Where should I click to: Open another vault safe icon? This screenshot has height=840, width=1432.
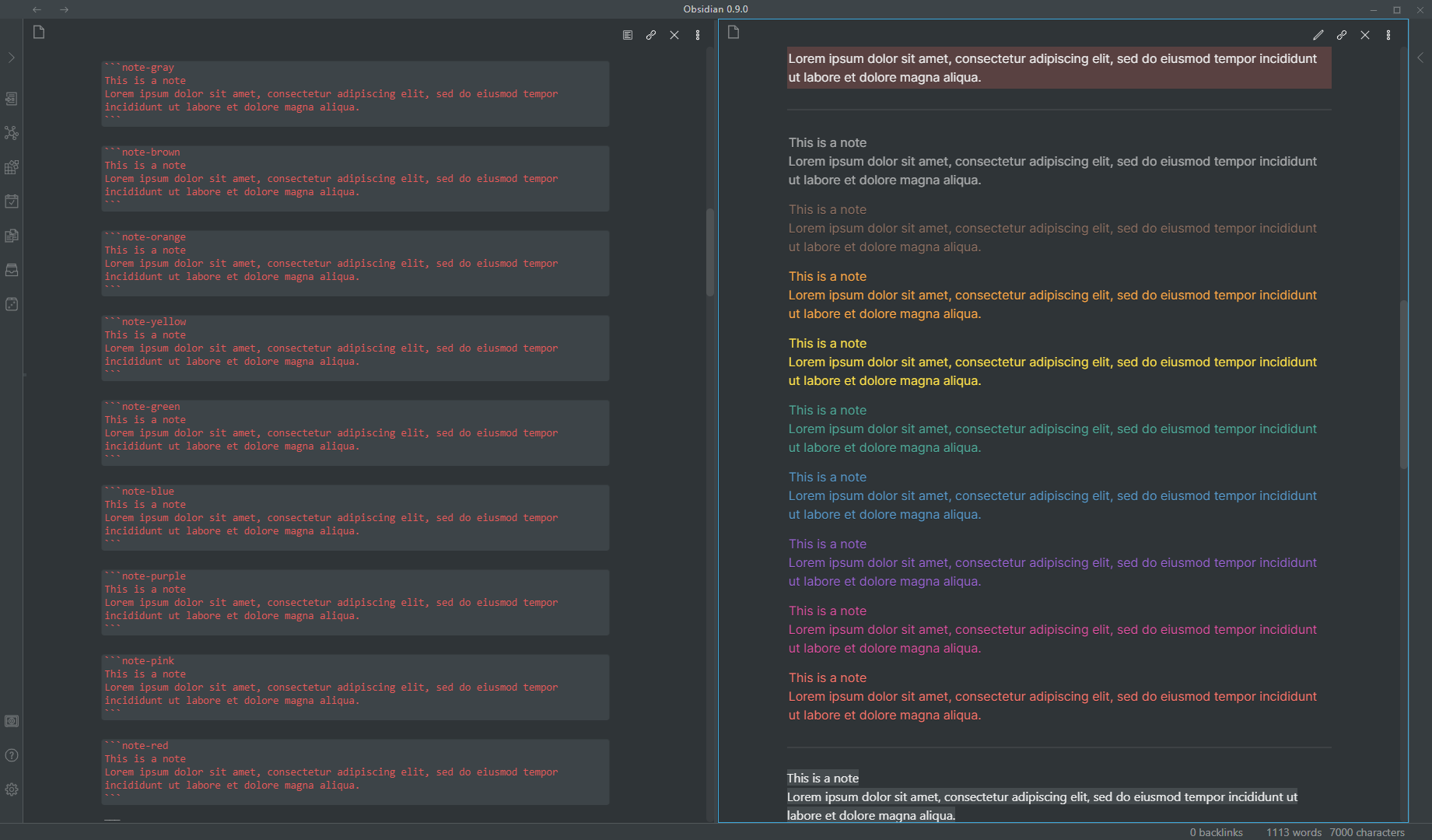[12, 721]
